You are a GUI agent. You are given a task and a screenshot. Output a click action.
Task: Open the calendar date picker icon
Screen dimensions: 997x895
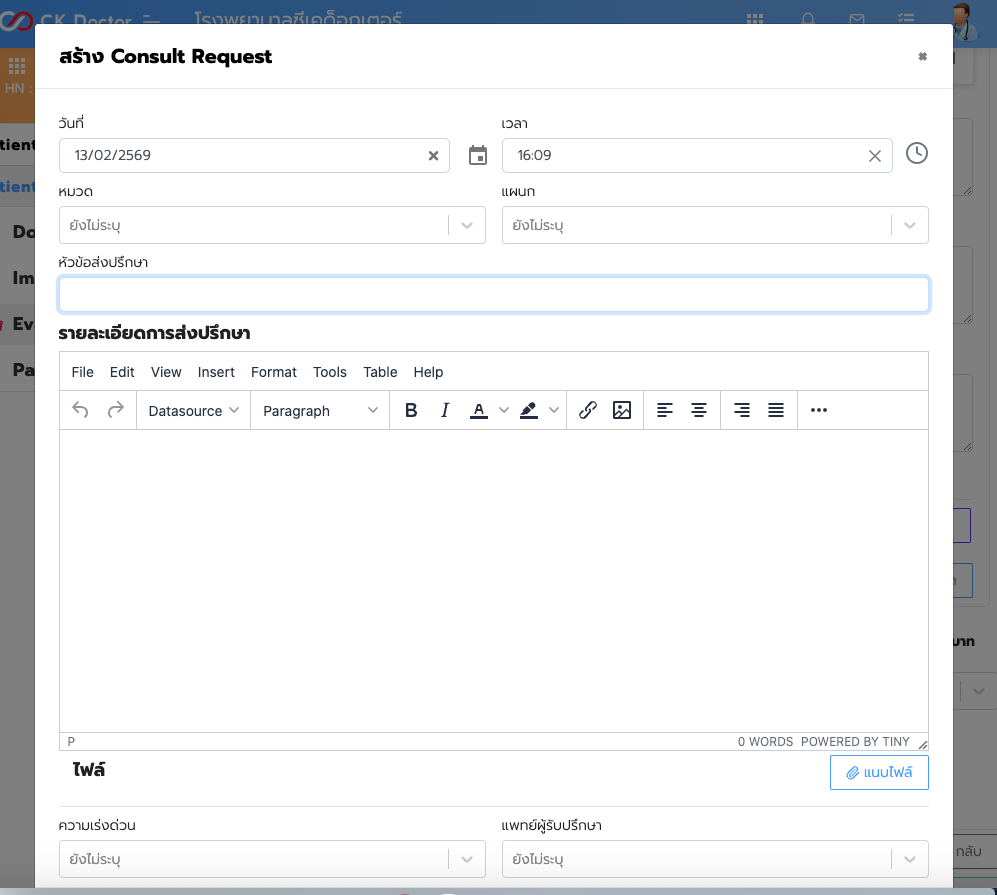click(x=478, y=155)
